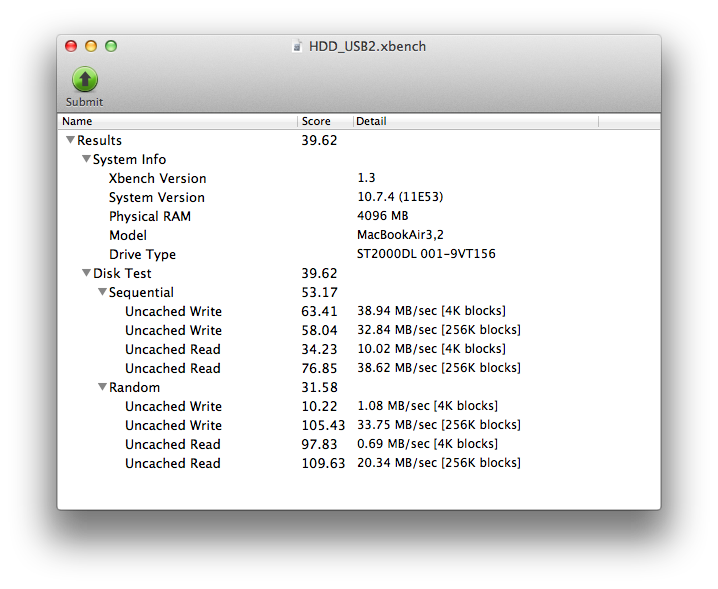Click the detail 10.02 MB/sec [4K blocks]
Image resolution: width=718 pixels, height=589 pixels.
tap(431, 349)
